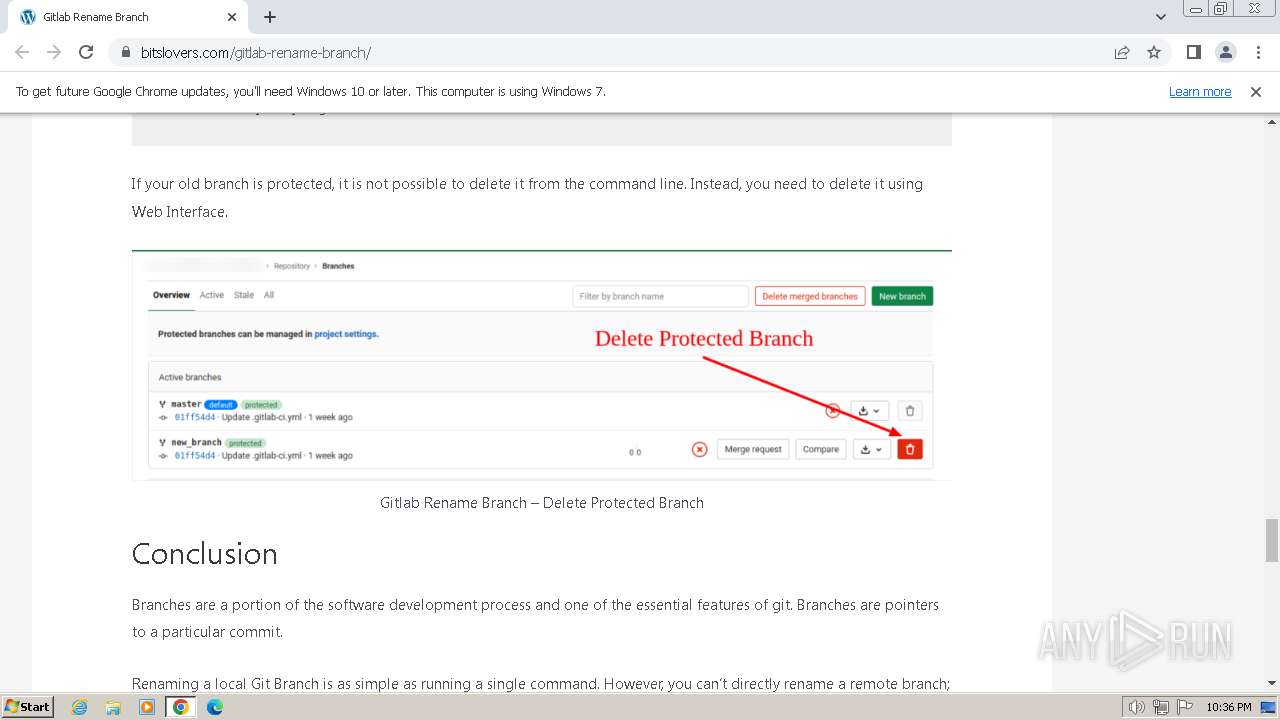This screenshot has width=1280, height=720.
Task: Share this page icon in address bar
Action: pos(1122,52)
